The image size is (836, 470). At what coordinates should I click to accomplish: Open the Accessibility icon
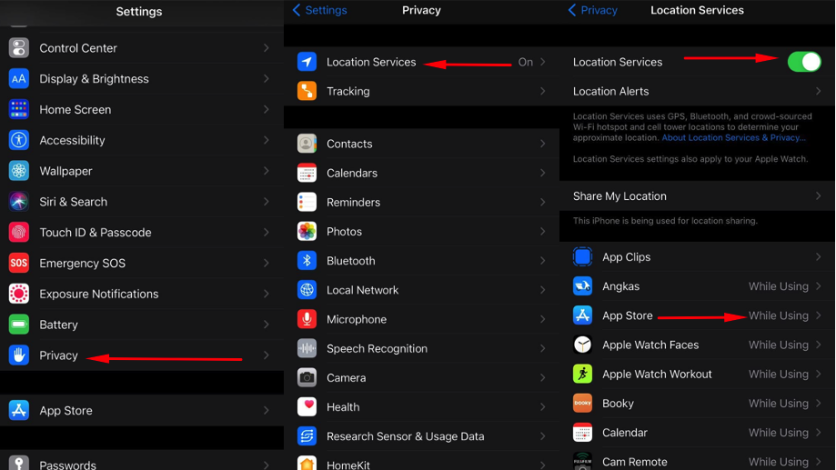19,140
